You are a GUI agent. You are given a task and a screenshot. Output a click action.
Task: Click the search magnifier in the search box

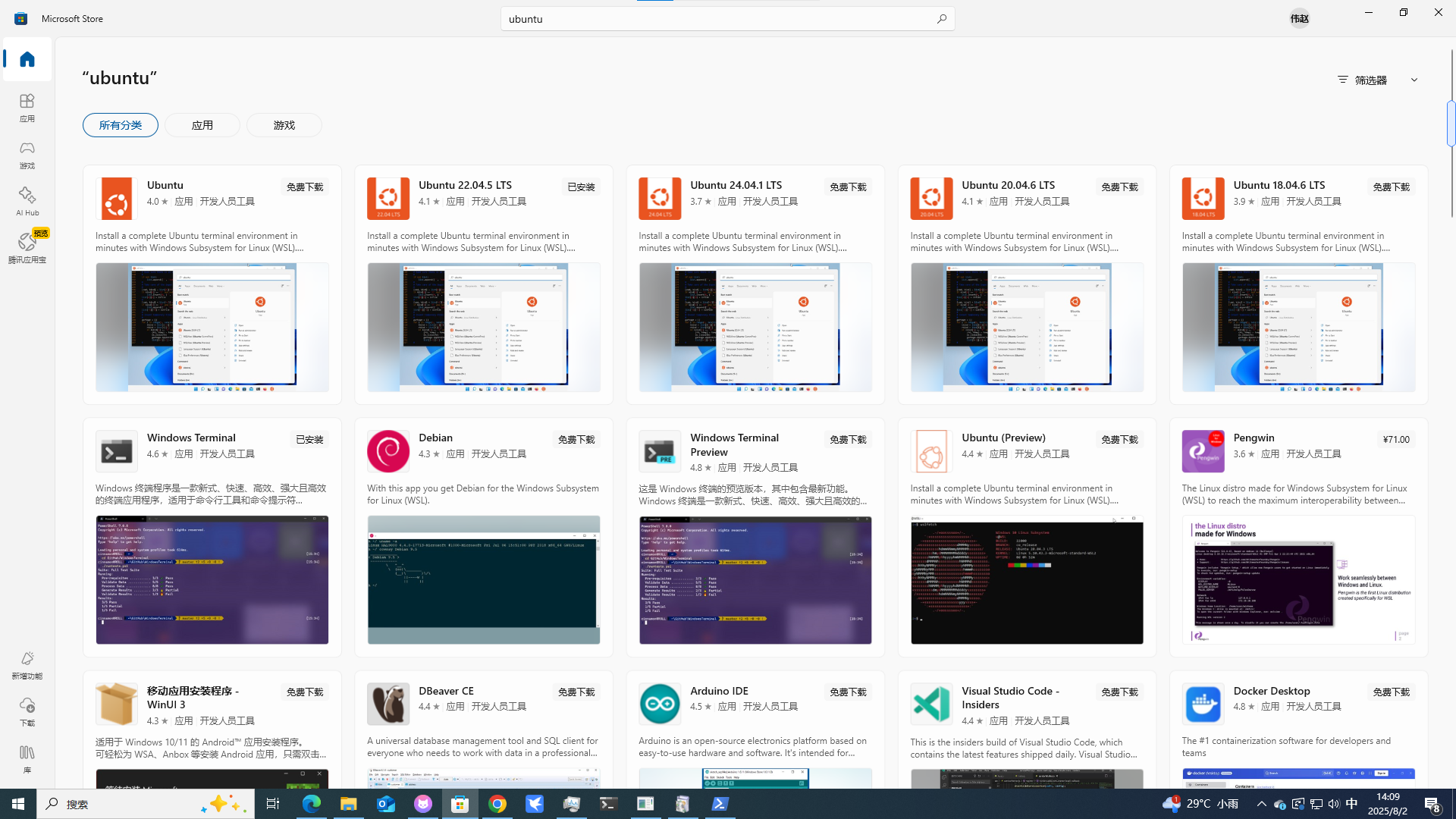point(941,18)
